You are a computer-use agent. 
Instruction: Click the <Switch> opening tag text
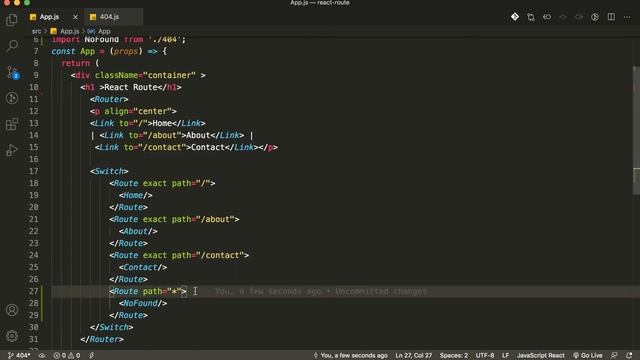109,171
